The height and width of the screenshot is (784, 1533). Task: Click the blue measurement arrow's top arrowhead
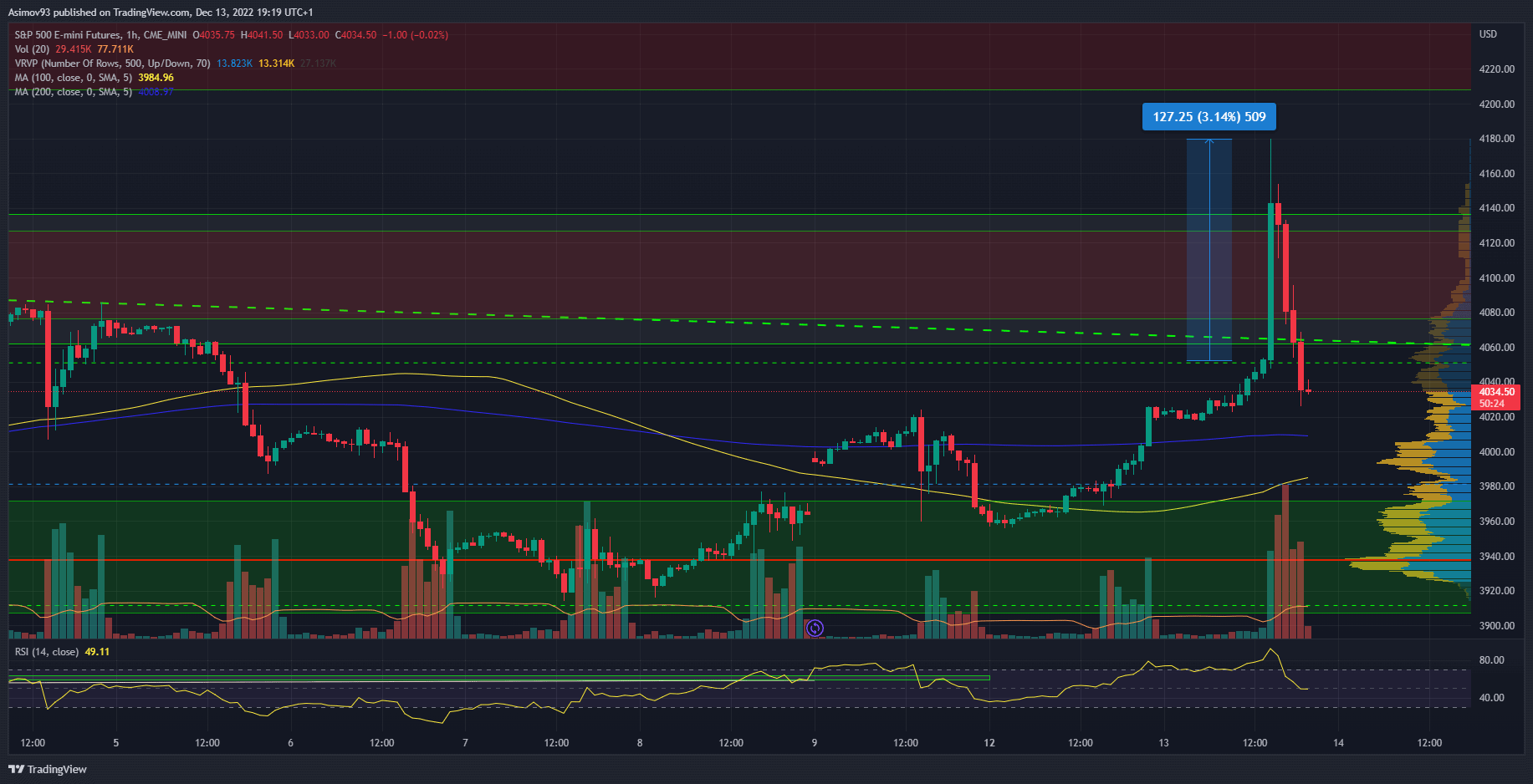pyautogui.click(x=1209, y=141)
